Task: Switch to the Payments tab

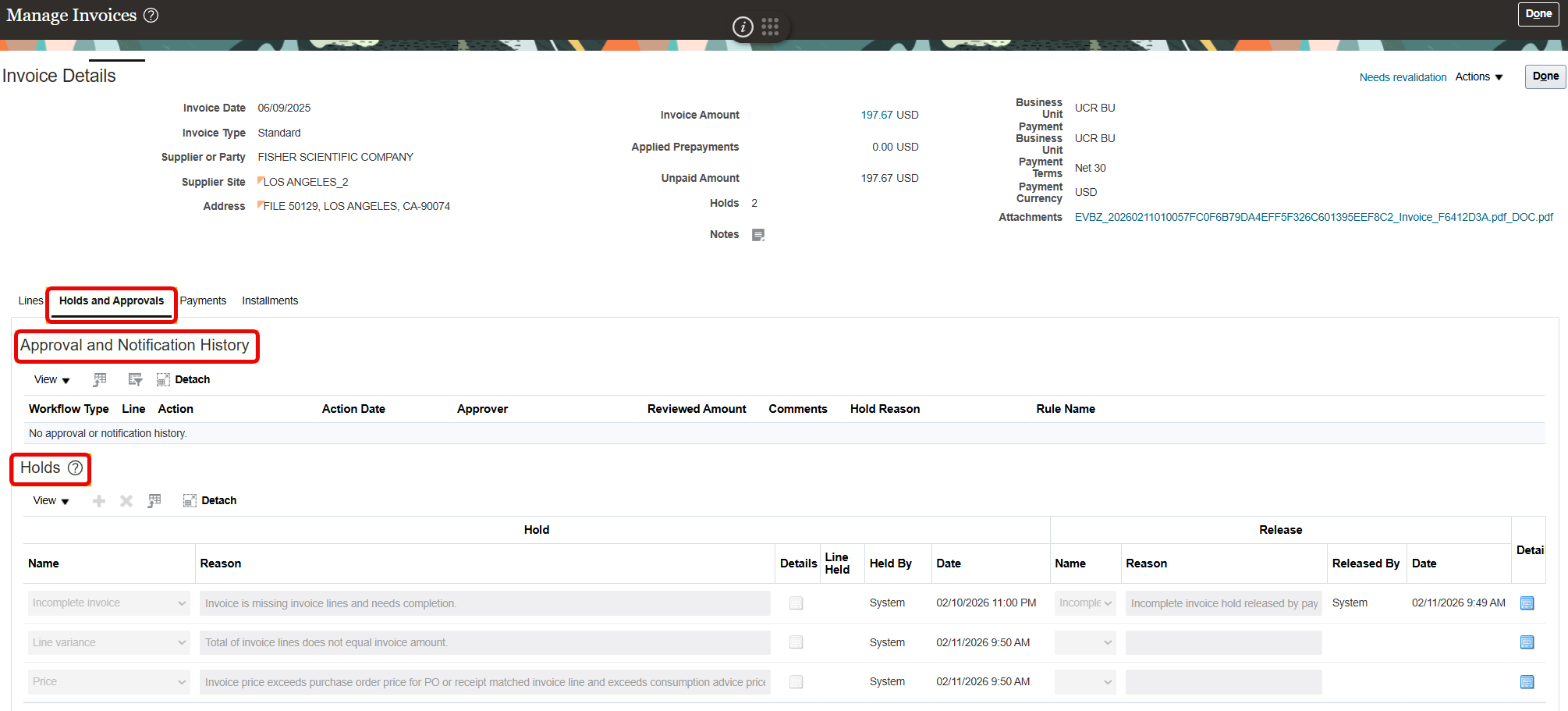Action: [x=203, y=300]
